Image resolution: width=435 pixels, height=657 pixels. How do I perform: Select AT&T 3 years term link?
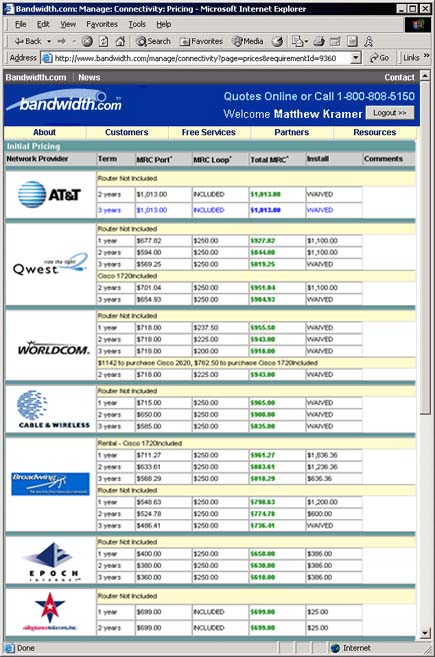coord(109,210)
